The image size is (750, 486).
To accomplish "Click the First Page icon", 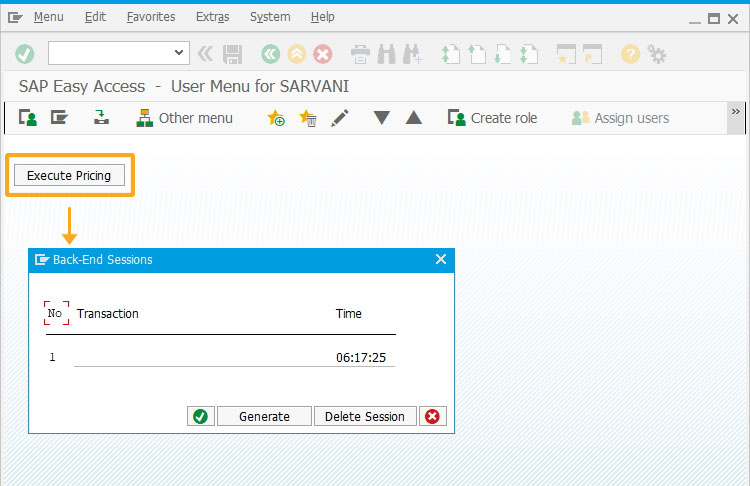I will point(450,54).
